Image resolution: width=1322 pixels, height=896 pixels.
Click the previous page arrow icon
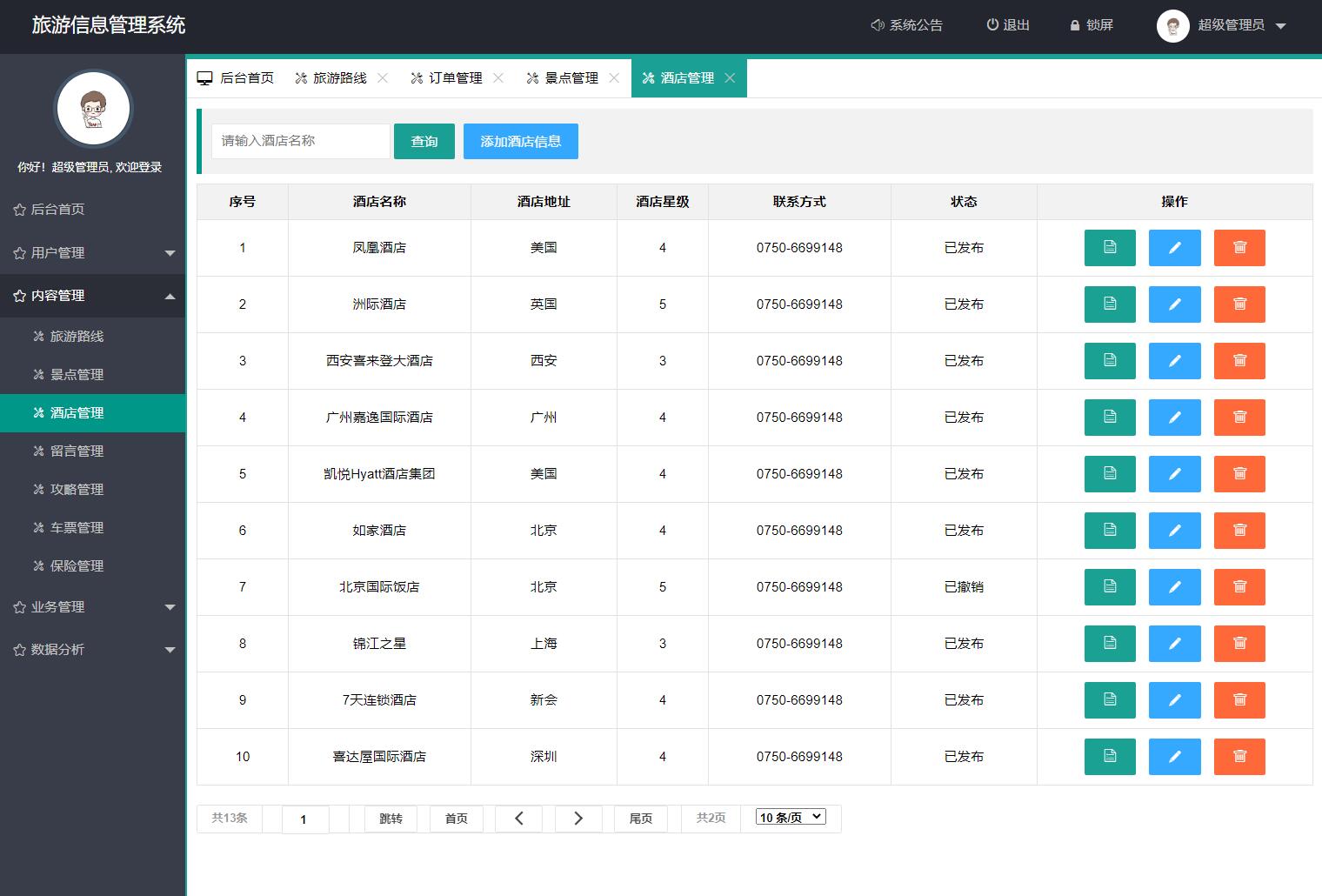(518, 818)
